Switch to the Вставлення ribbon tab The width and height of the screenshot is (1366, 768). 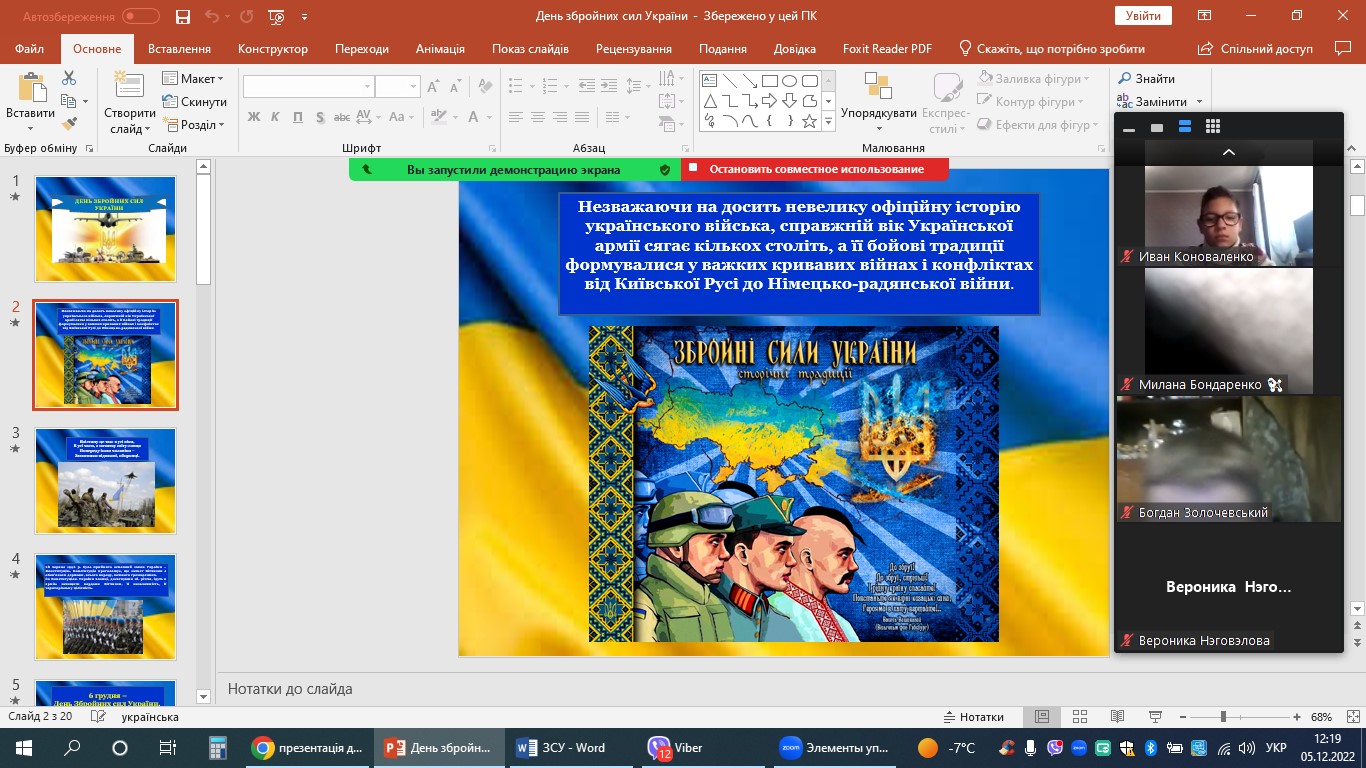(179, 49)
